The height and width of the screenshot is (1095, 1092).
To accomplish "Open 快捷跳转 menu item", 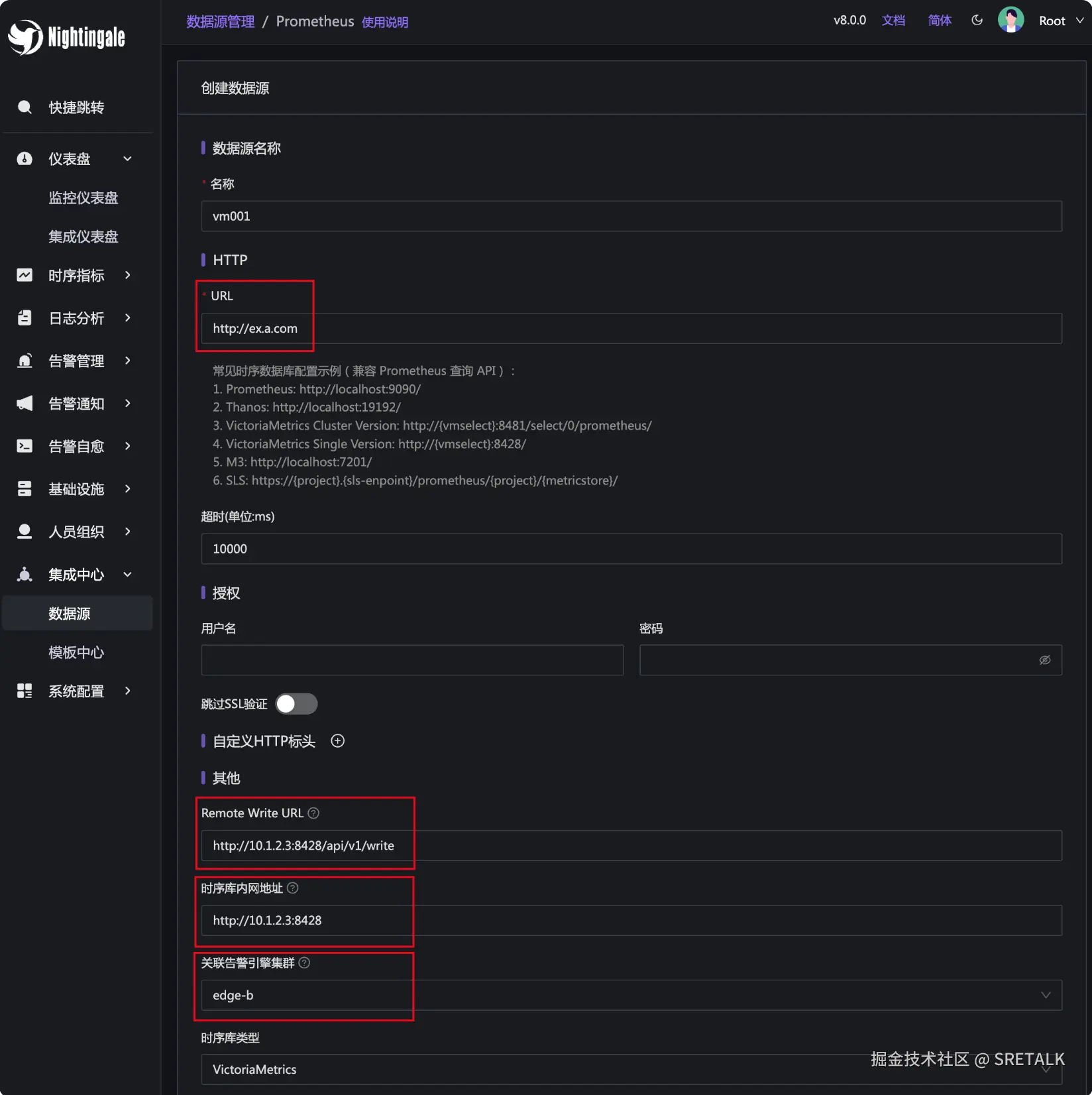I will click(x=76, y=107).
